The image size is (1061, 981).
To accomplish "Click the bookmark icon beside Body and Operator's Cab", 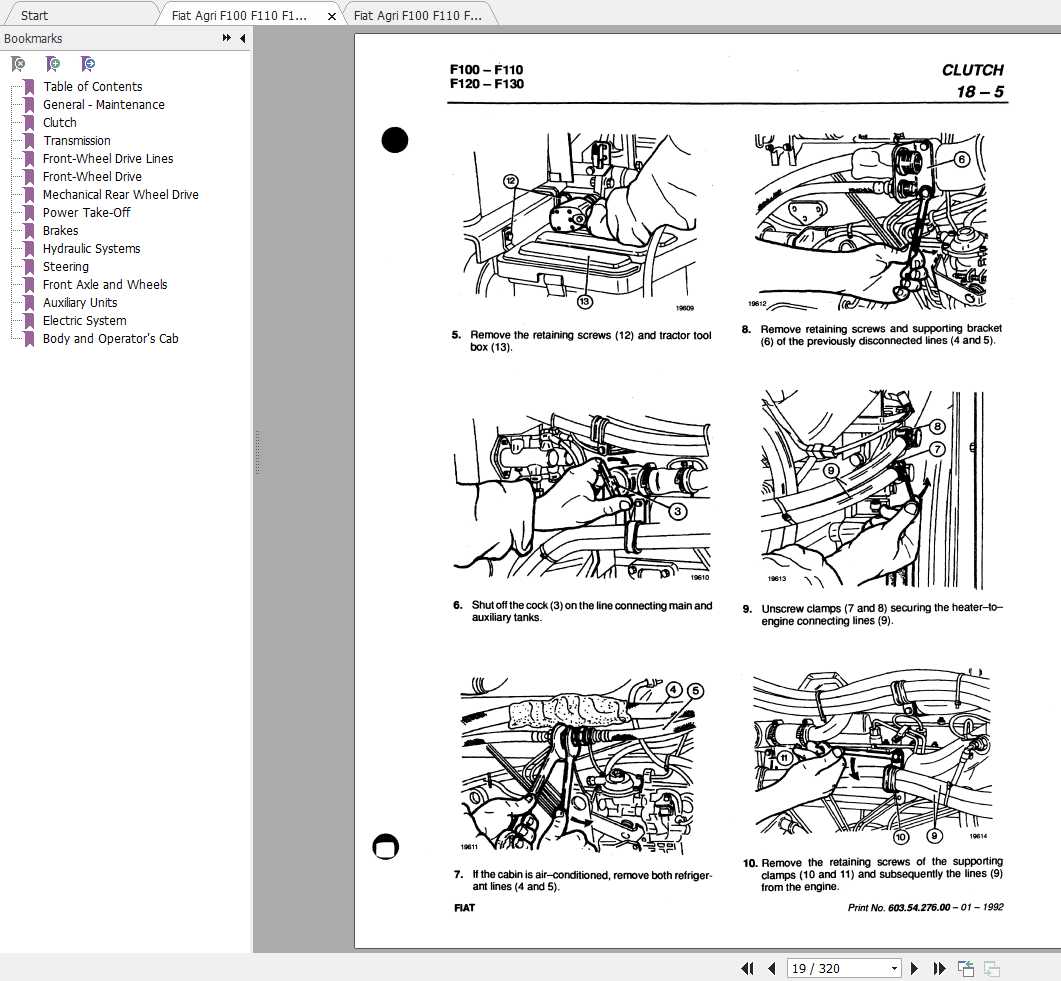I will pos(29,339).
